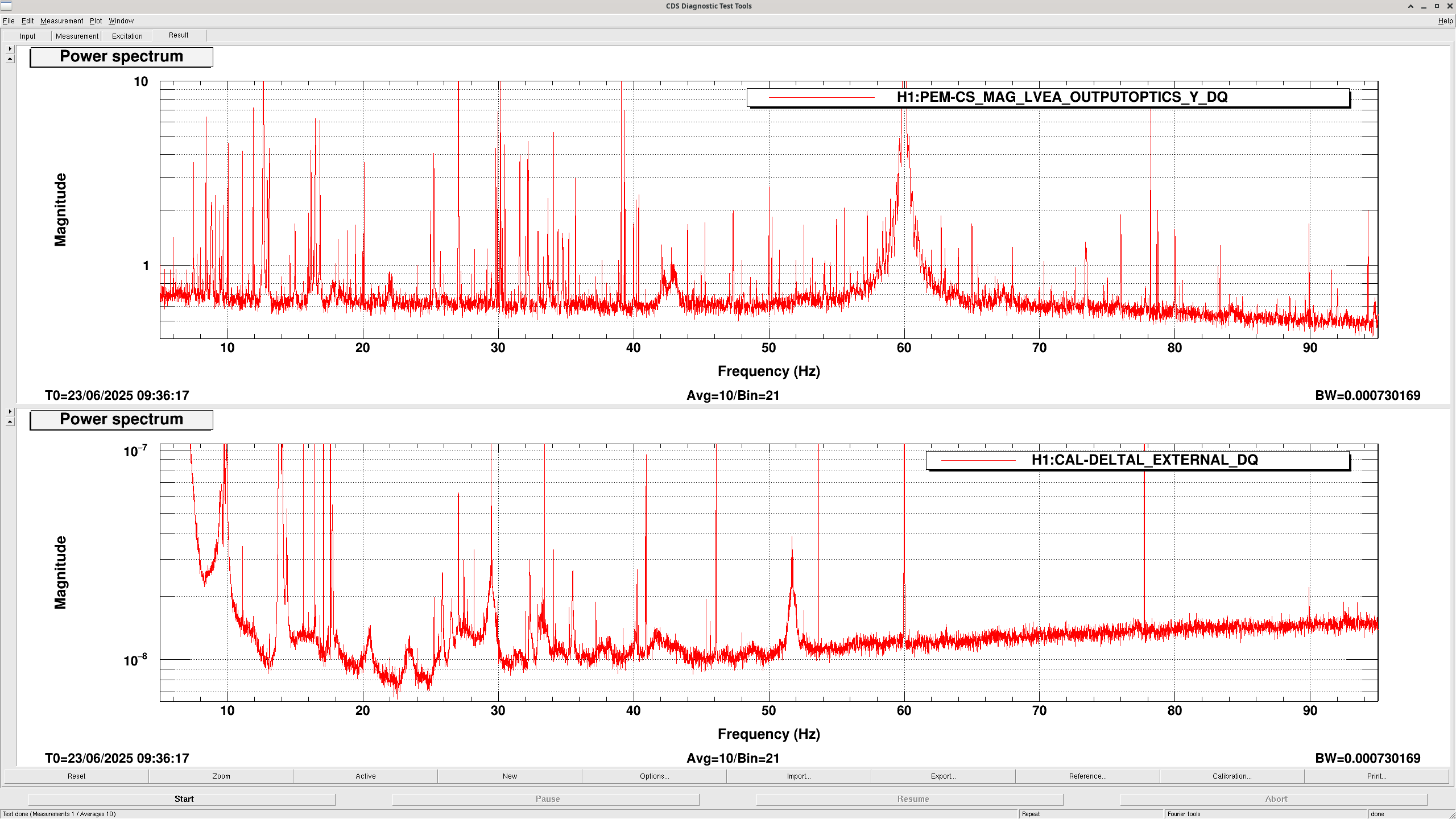Viewport: 1456px width, 819px height.
Task: Click the top plot's T0 timestamp text
Action: point(117,395)
